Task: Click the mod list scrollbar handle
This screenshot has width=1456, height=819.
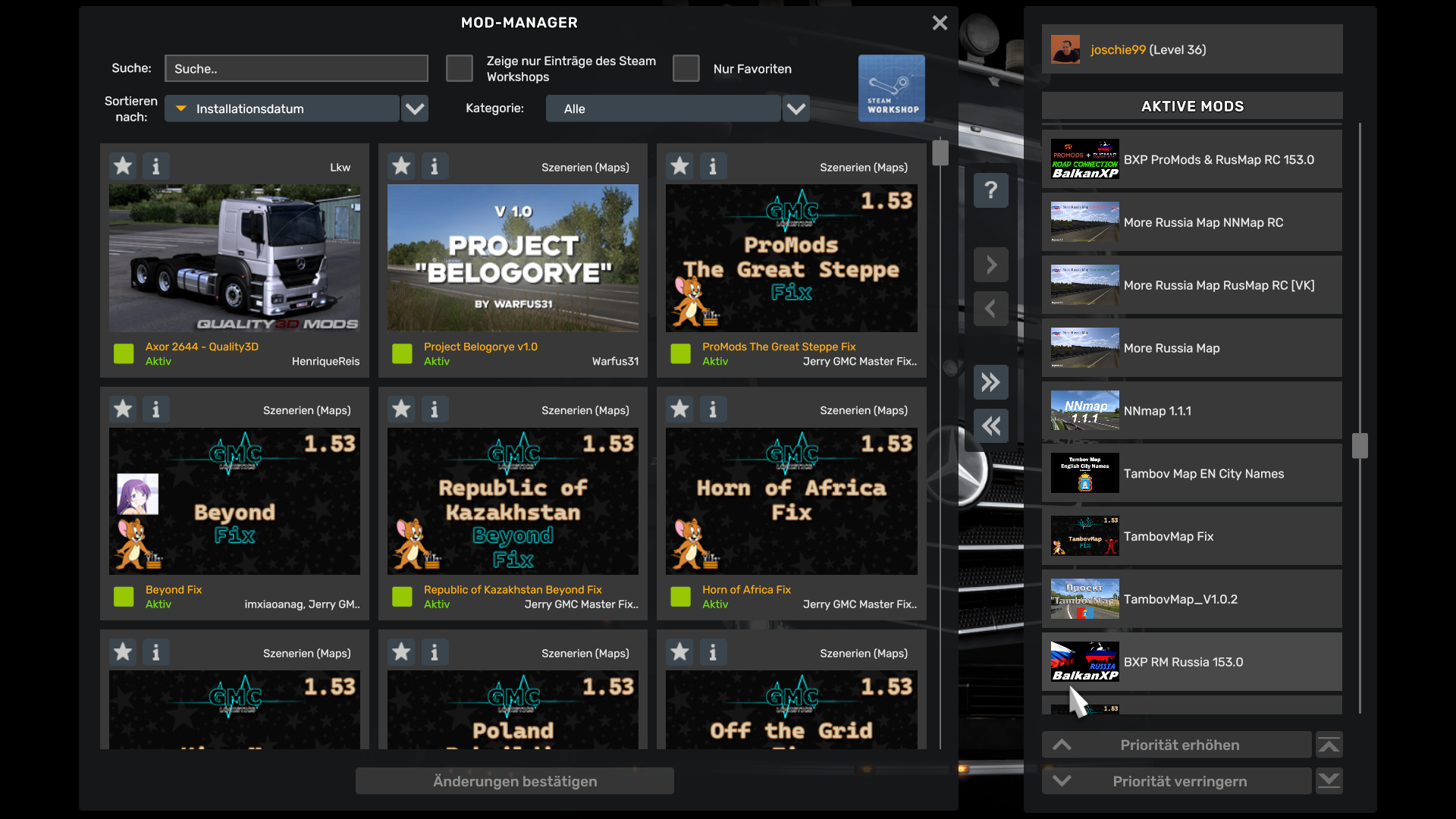Action: pyautogui.click(x=940, y=152)
